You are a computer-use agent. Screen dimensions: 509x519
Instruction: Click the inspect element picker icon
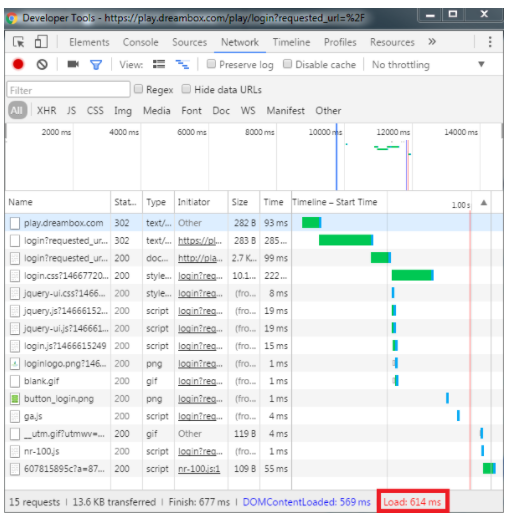click(x=19, y=42)
